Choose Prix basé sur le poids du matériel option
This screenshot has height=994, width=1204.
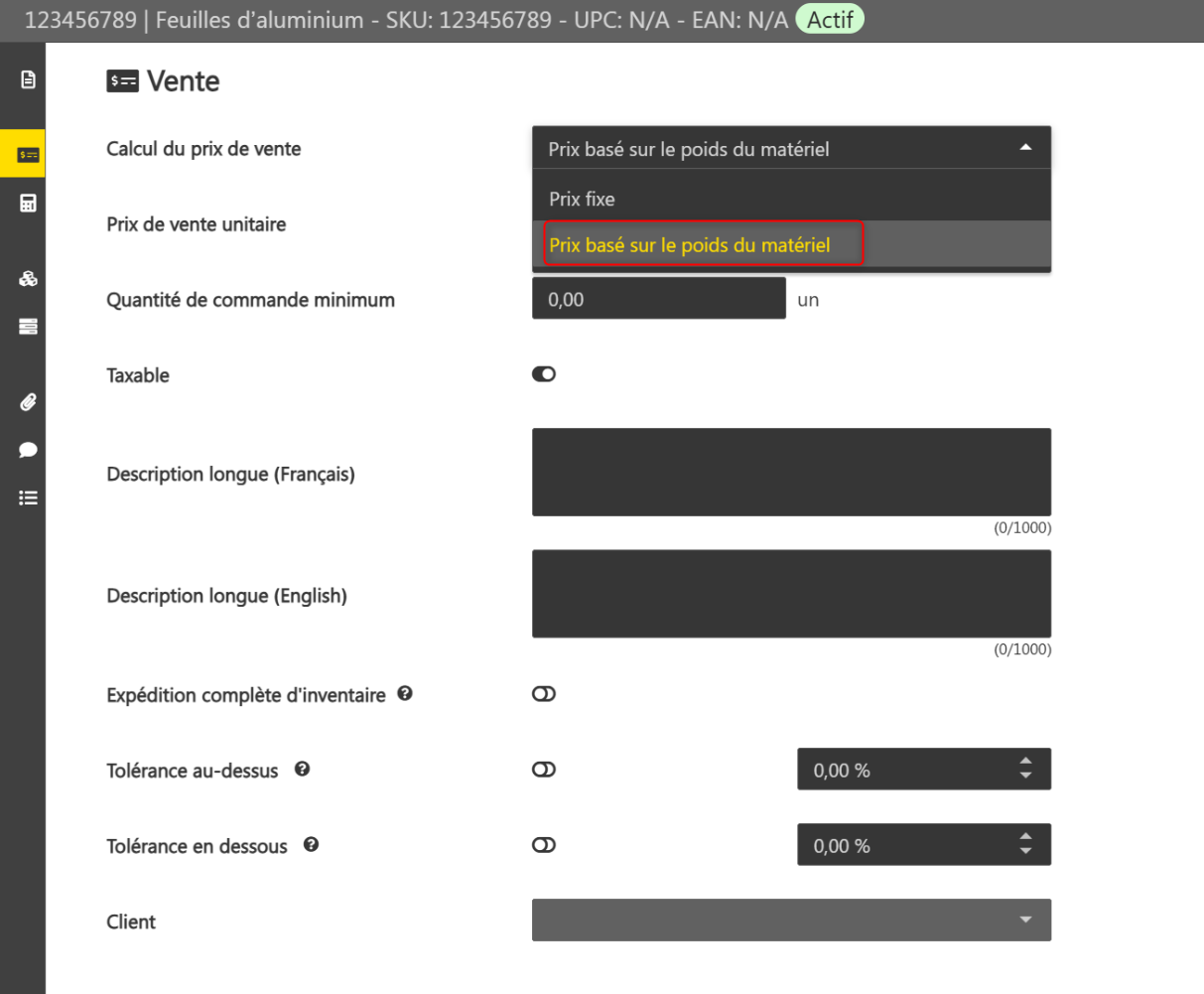690,245
